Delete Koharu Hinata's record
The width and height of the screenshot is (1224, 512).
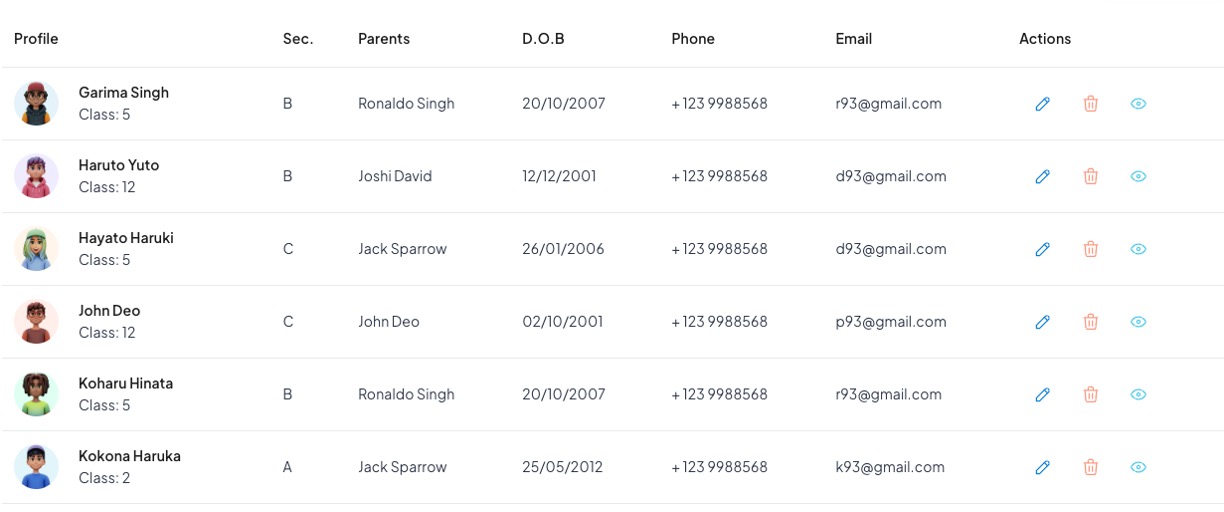click(1090, 395)
